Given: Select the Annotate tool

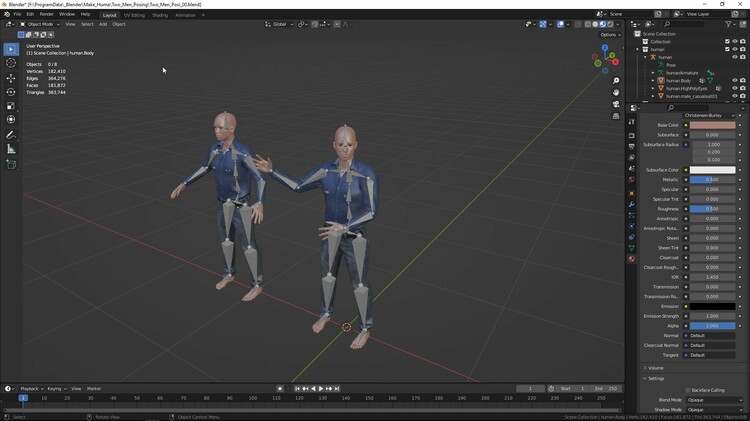Looking at the screenshot, I should [x=11, y=135].
